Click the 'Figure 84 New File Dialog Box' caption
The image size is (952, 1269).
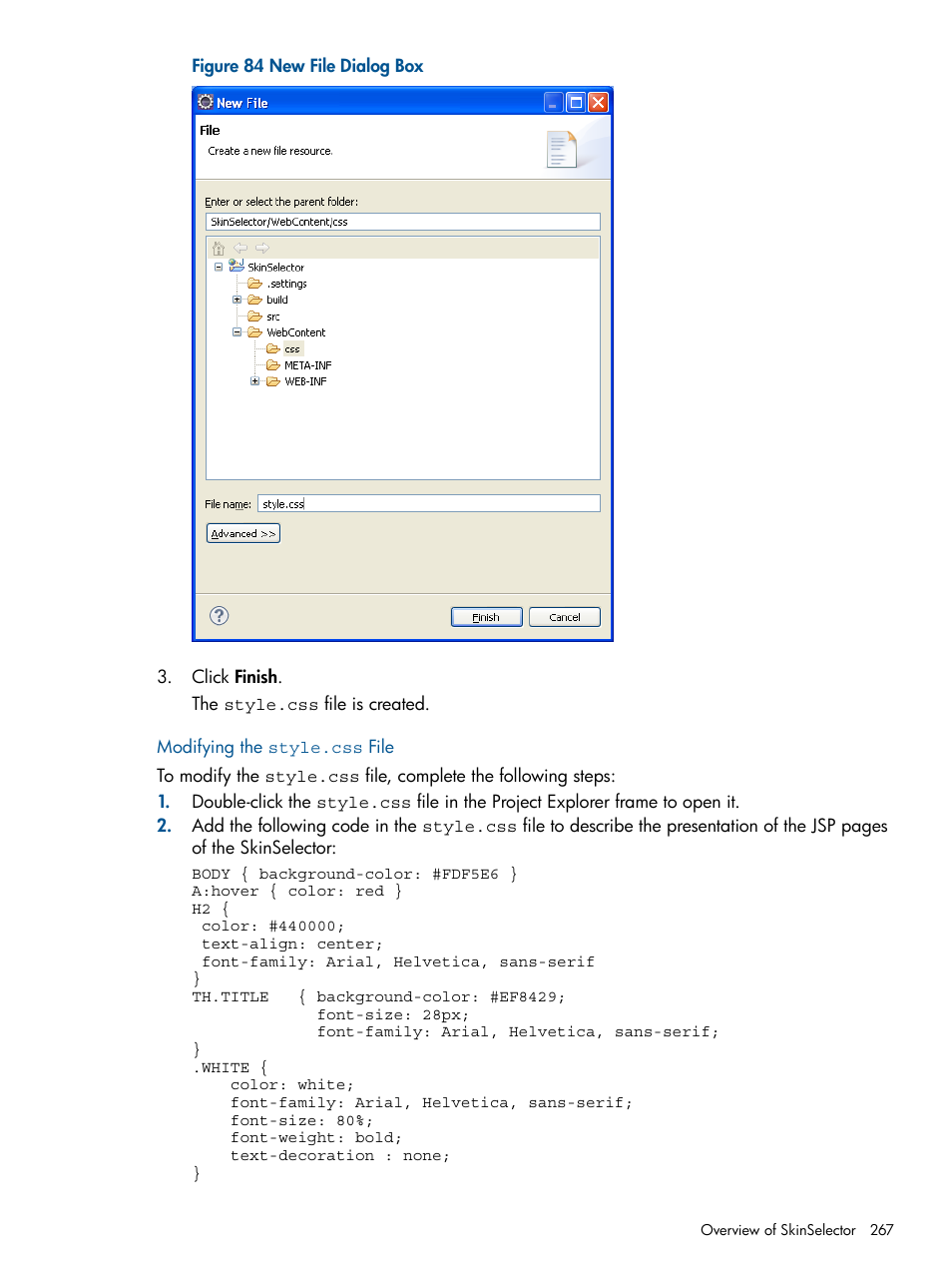point(307,66)
